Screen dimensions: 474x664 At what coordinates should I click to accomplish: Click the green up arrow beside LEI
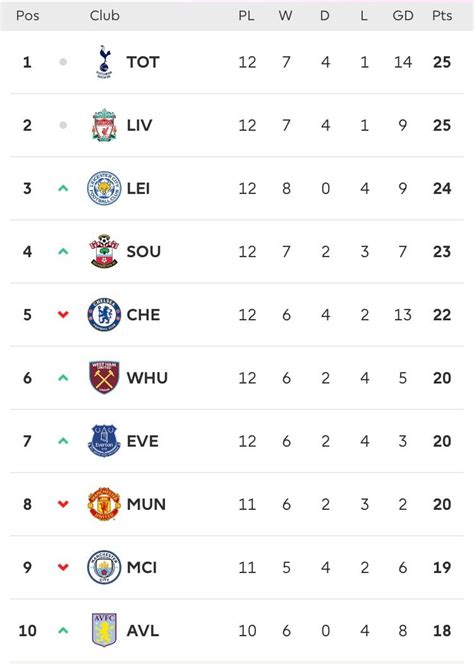tap(63, 188)
